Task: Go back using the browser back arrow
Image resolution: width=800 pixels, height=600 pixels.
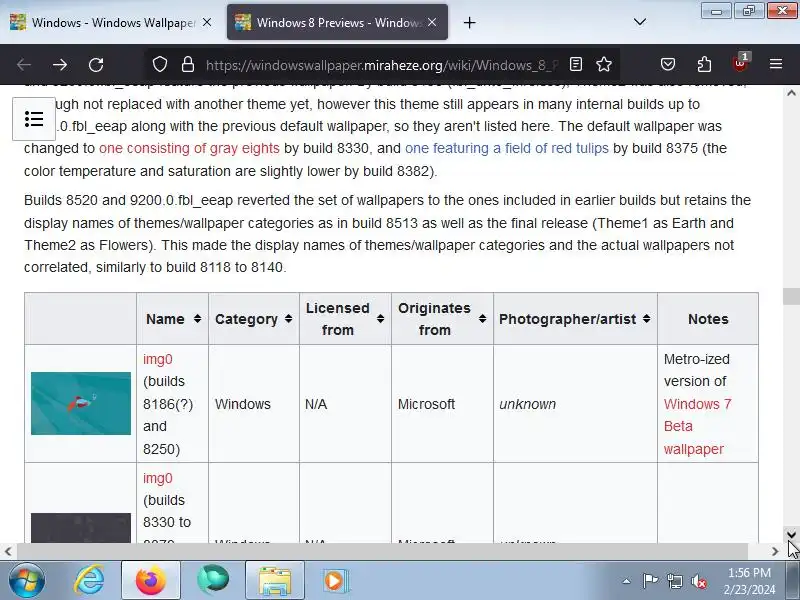Action: click(24, 65)
